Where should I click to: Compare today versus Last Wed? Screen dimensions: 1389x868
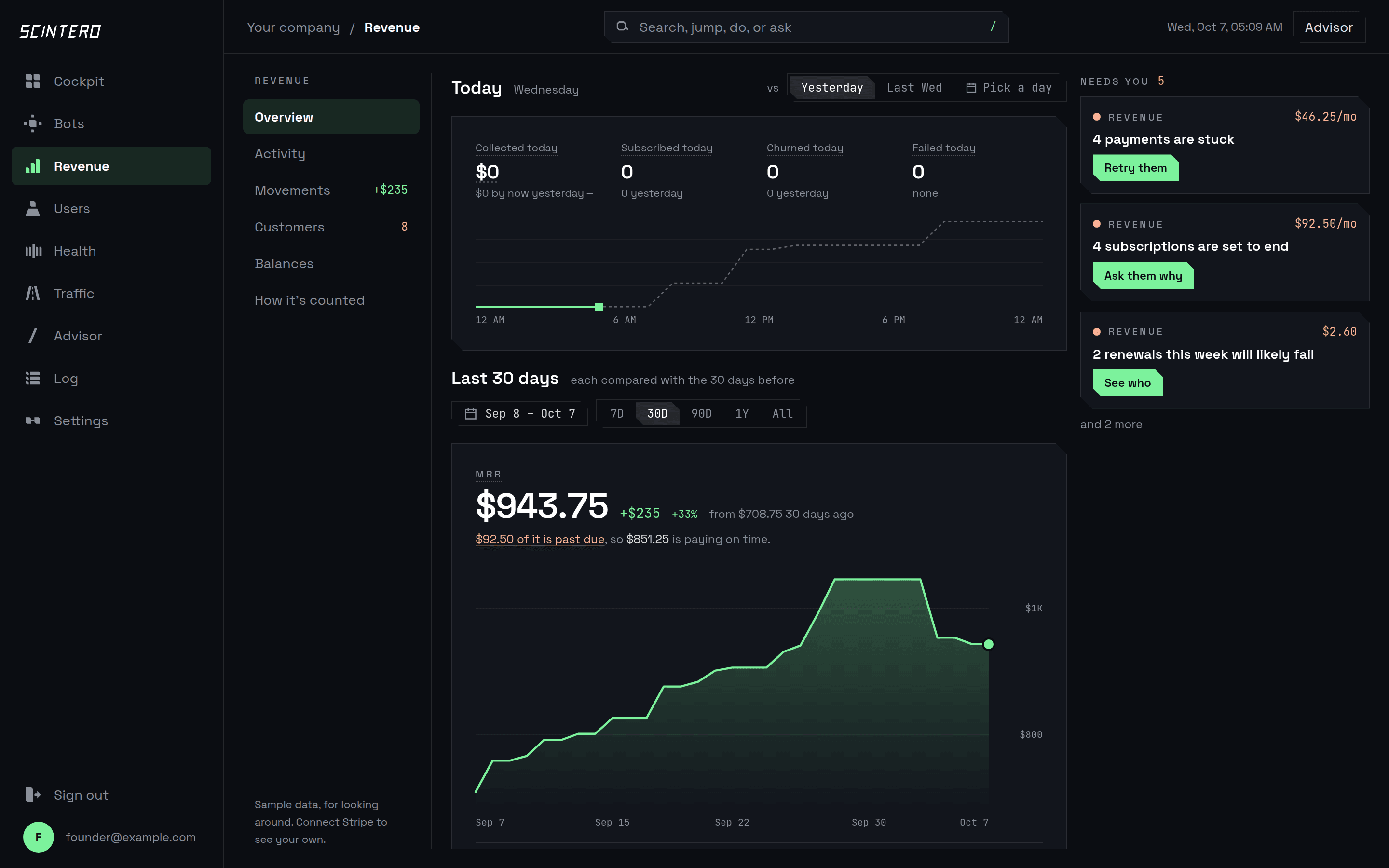pyautogui.click(x=914, y=88)
